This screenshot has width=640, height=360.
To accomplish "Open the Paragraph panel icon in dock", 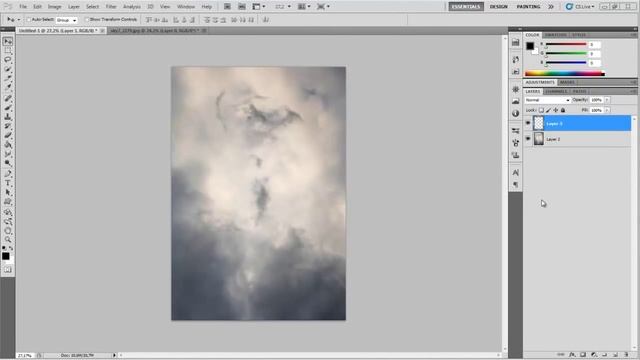I will click(516, 185).
